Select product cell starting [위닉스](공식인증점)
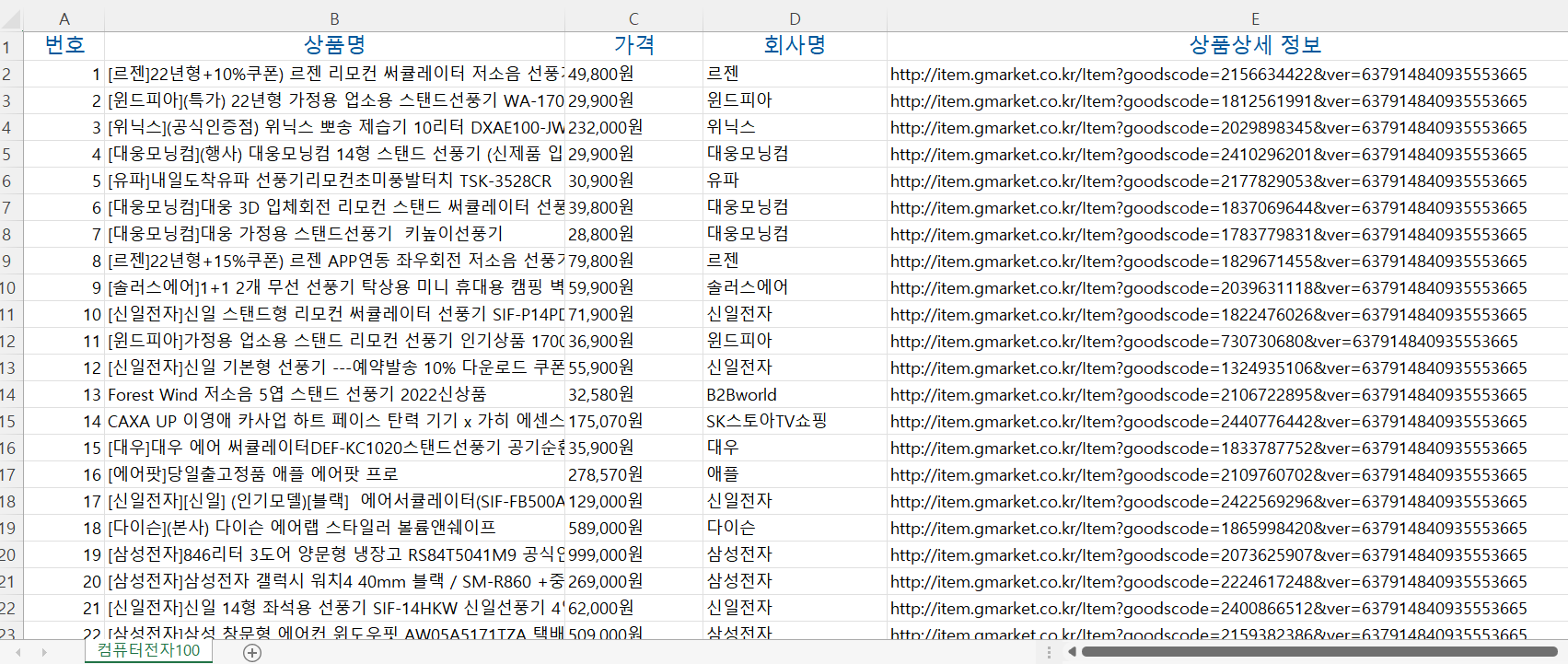Image resolution: width=1568 pixels, height=664 pixels. (334, 127)
